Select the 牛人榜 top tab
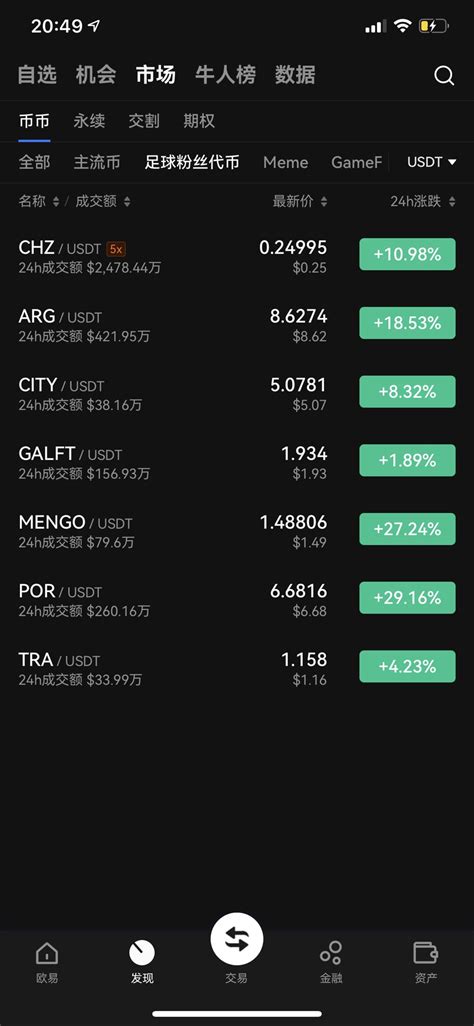Viewport: 474px width, 1026px height. coord(225,75)
